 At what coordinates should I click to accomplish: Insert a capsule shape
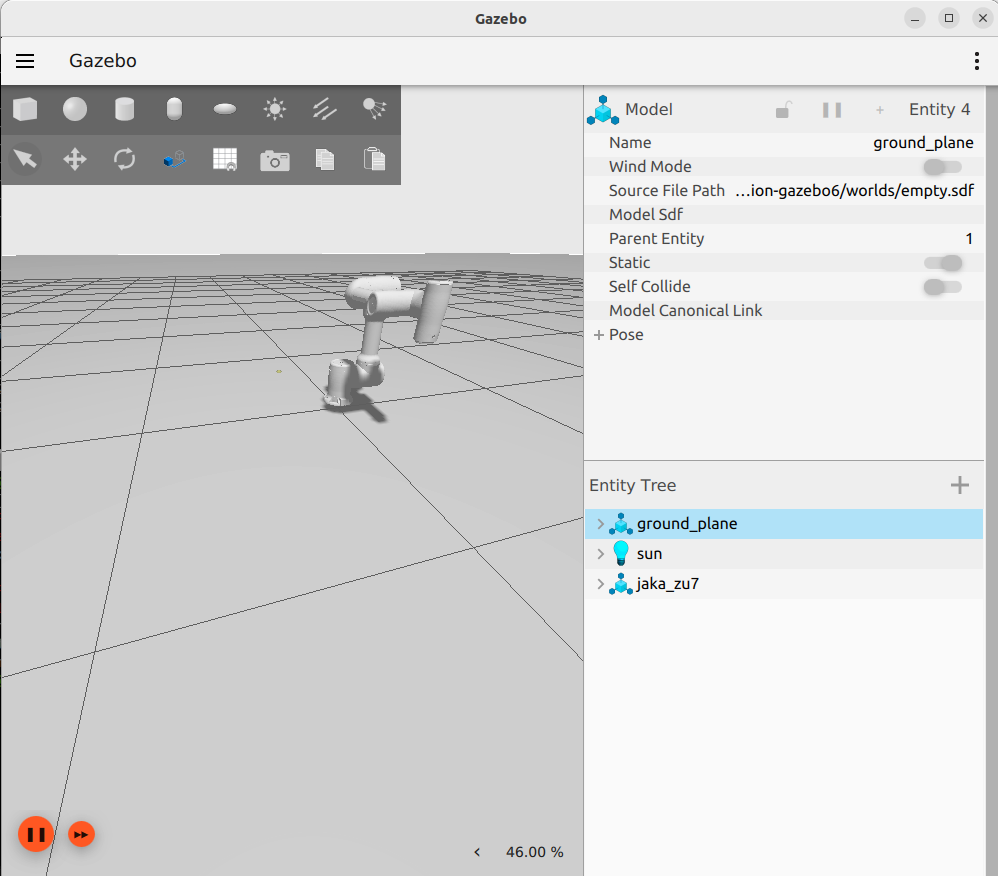click(x=175, y=109)
